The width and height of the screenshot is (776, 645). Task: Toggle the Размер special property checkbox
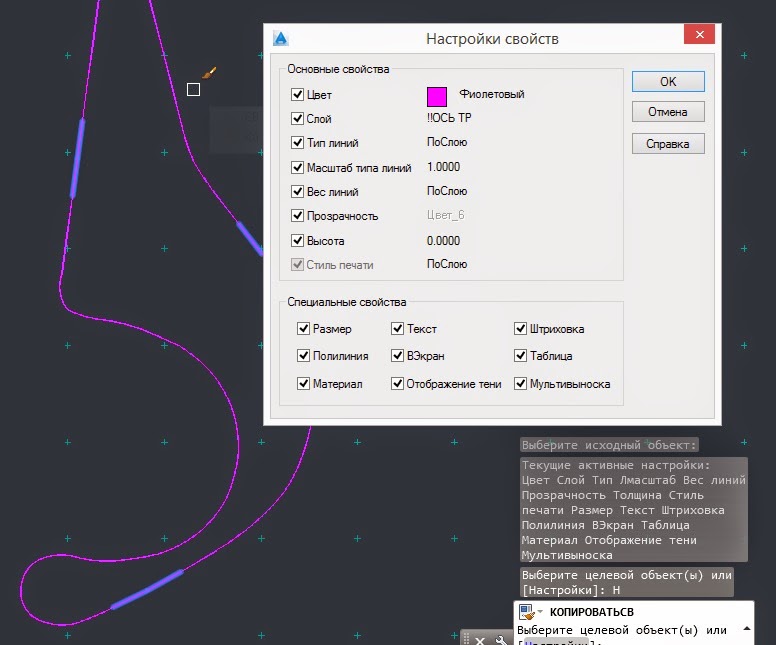coord(303,328)
